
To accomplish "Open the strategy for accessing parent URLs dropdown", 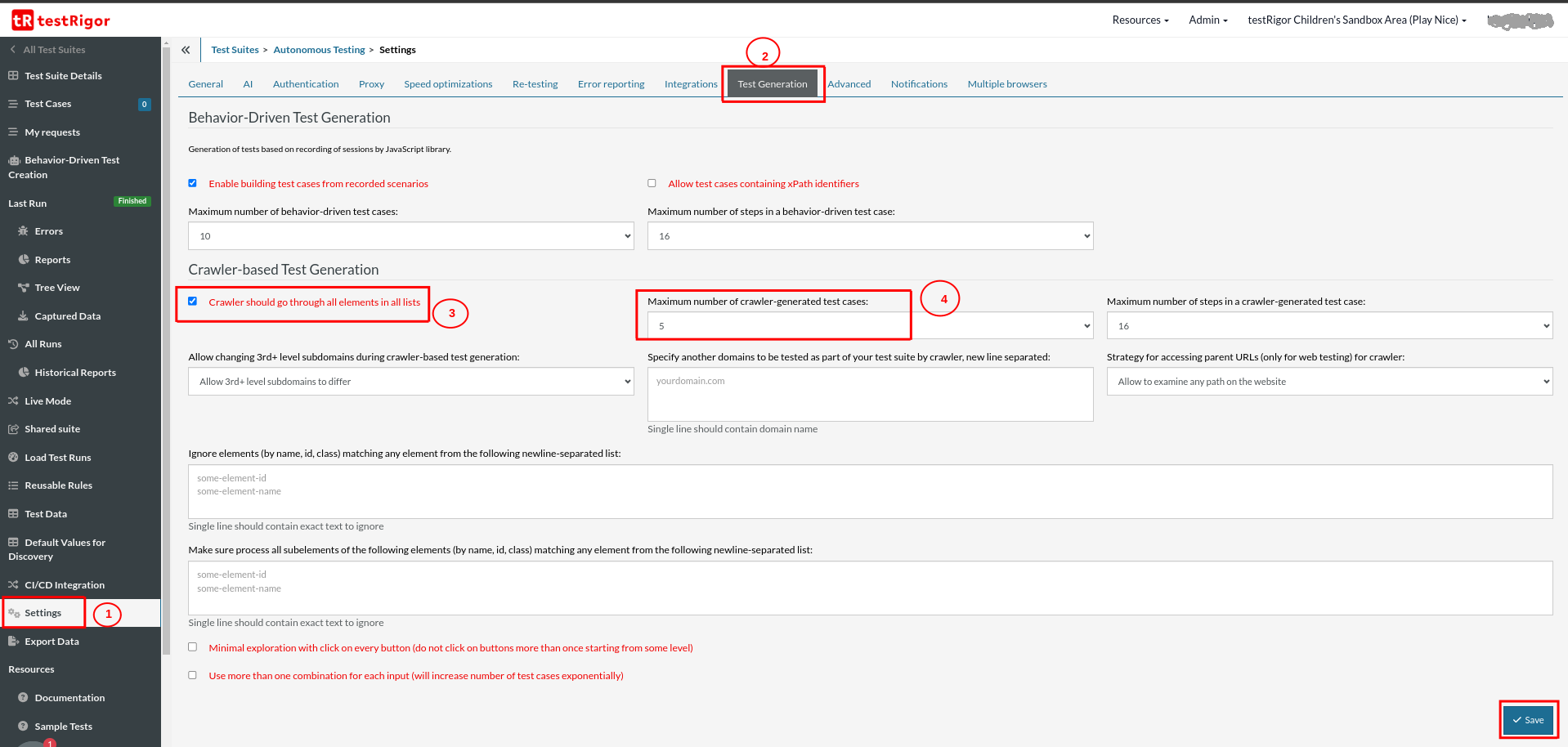I will click(x=1328, y=382).
